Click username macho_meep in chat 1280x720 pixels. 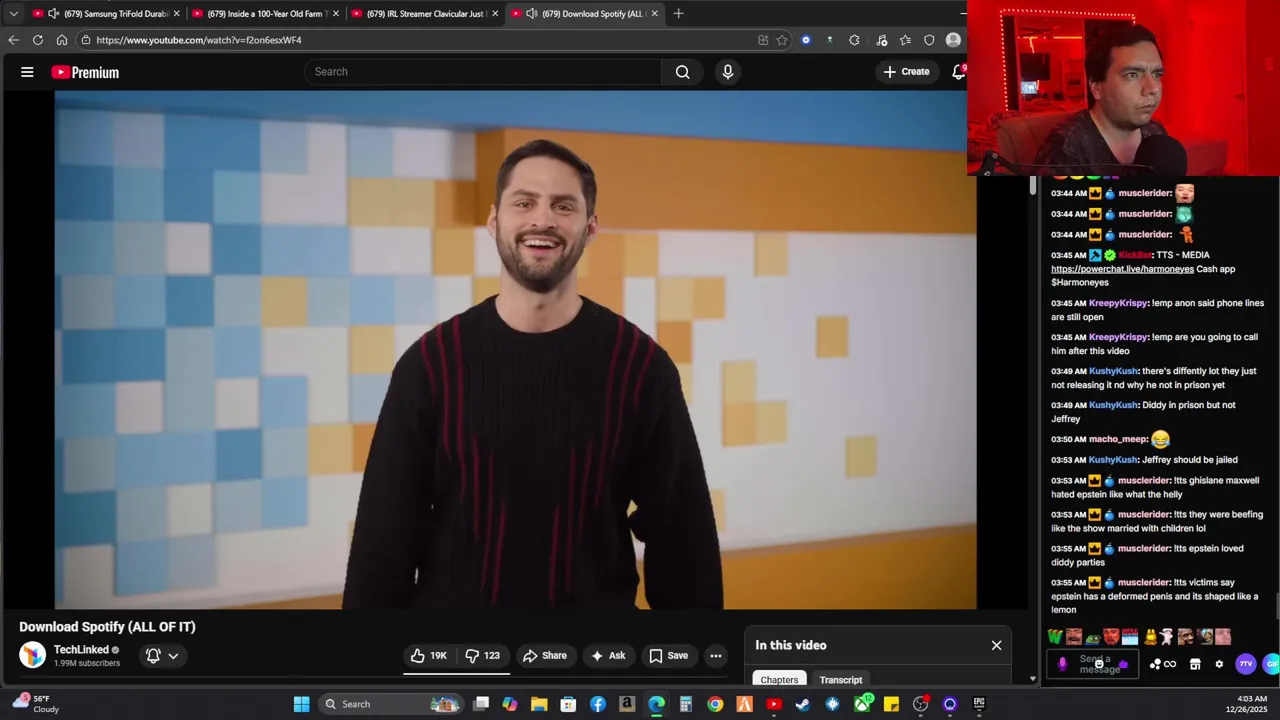(x=1118, y=439)
